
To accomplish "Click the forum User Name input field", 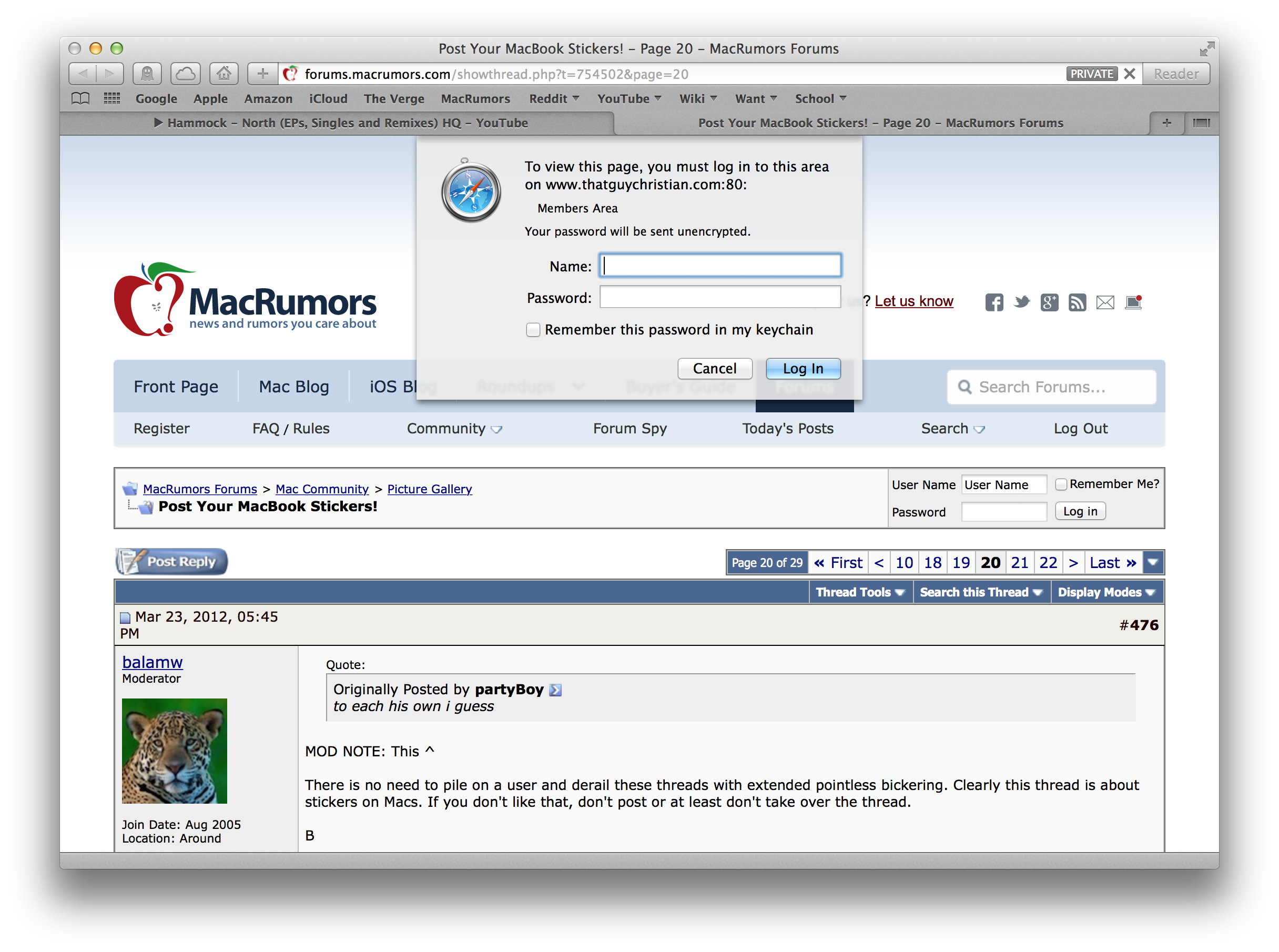I will [1003, 484].
